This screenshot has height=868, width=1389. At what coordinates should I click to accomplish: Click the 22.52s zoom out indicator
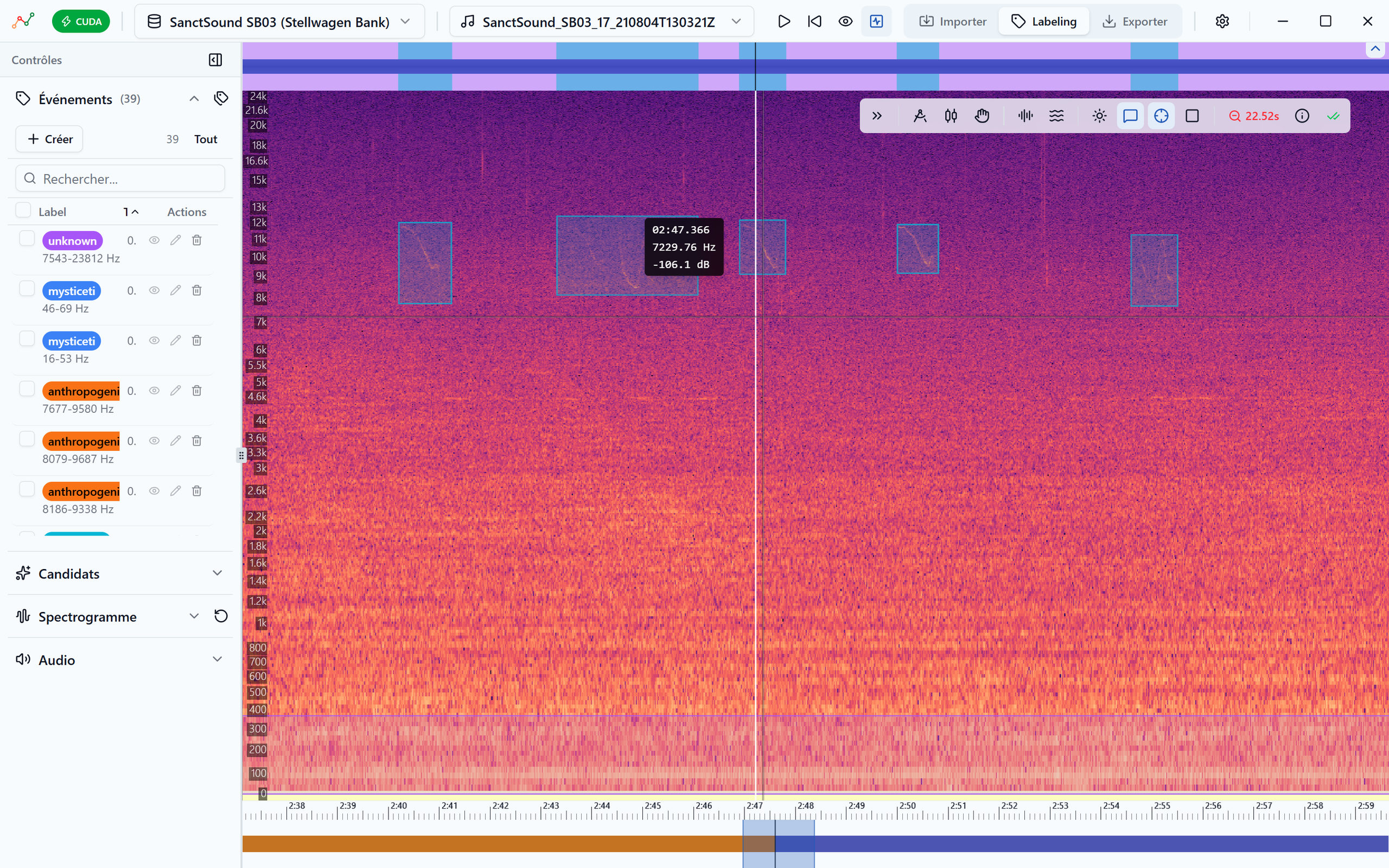tap(1253, 116)
